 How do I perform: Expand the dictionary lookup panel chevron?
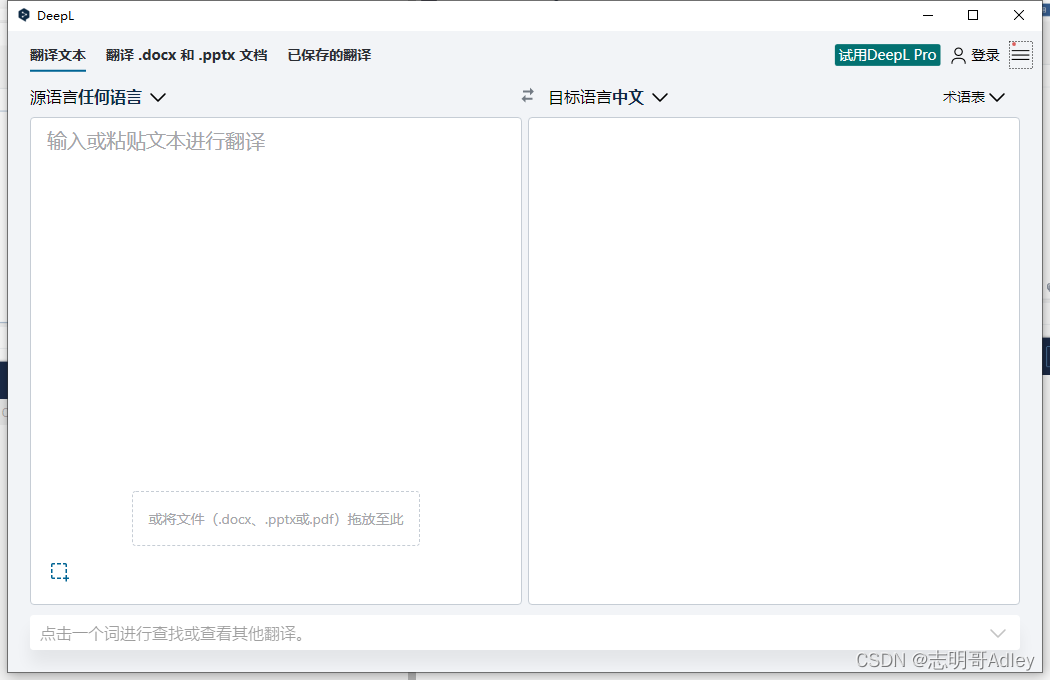point(998,633)
